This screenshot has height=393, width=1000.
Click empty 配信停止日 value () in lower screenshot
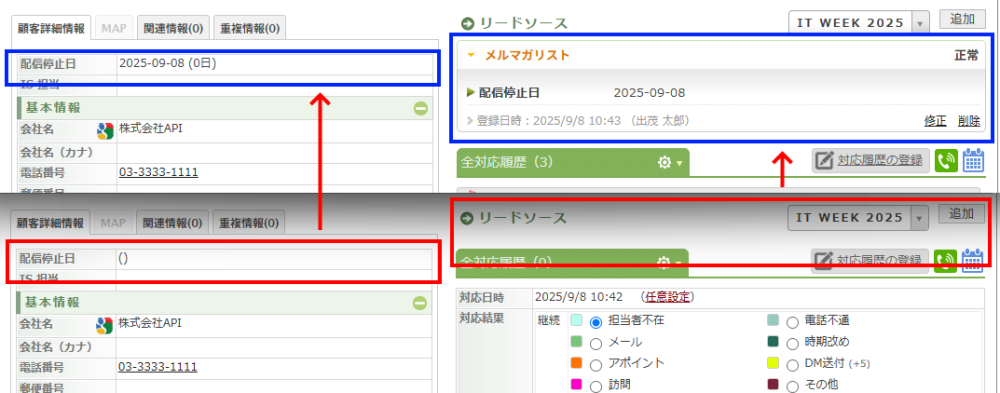274,258
